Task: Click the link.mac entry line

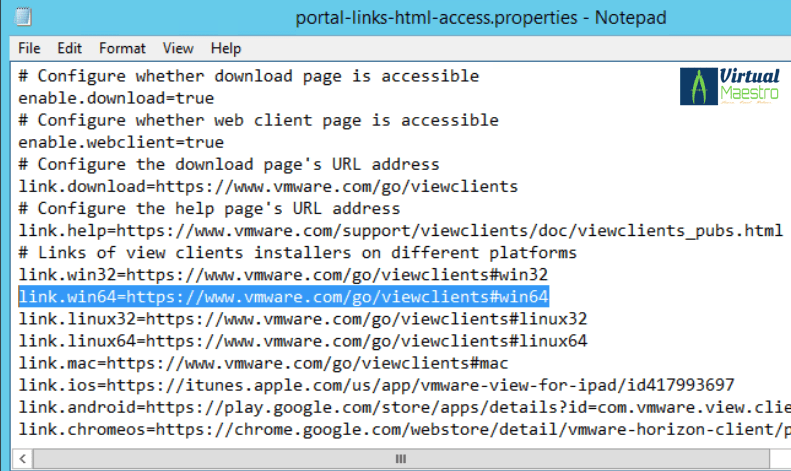Action: pyautogui.click(x=262, y=363)
